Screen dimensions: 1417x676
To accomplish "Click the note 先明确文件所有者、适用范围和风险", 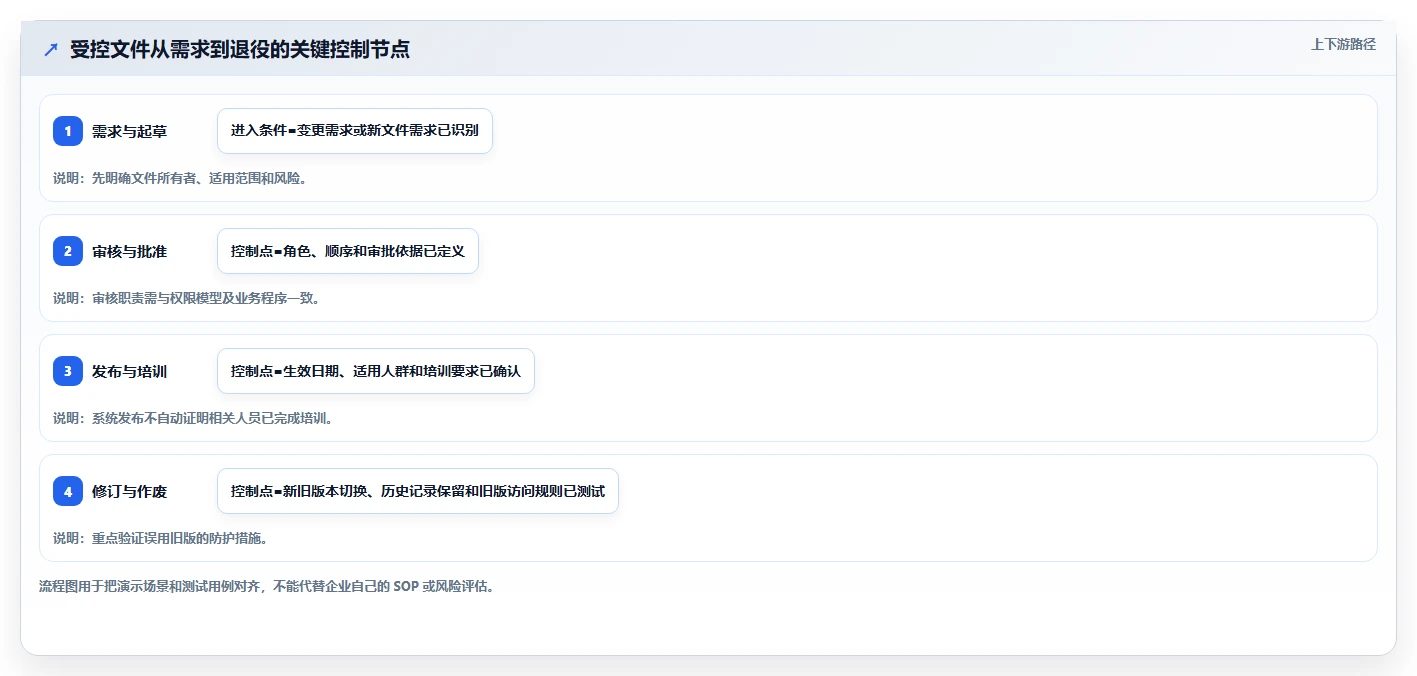I will (x=180, y=178).
